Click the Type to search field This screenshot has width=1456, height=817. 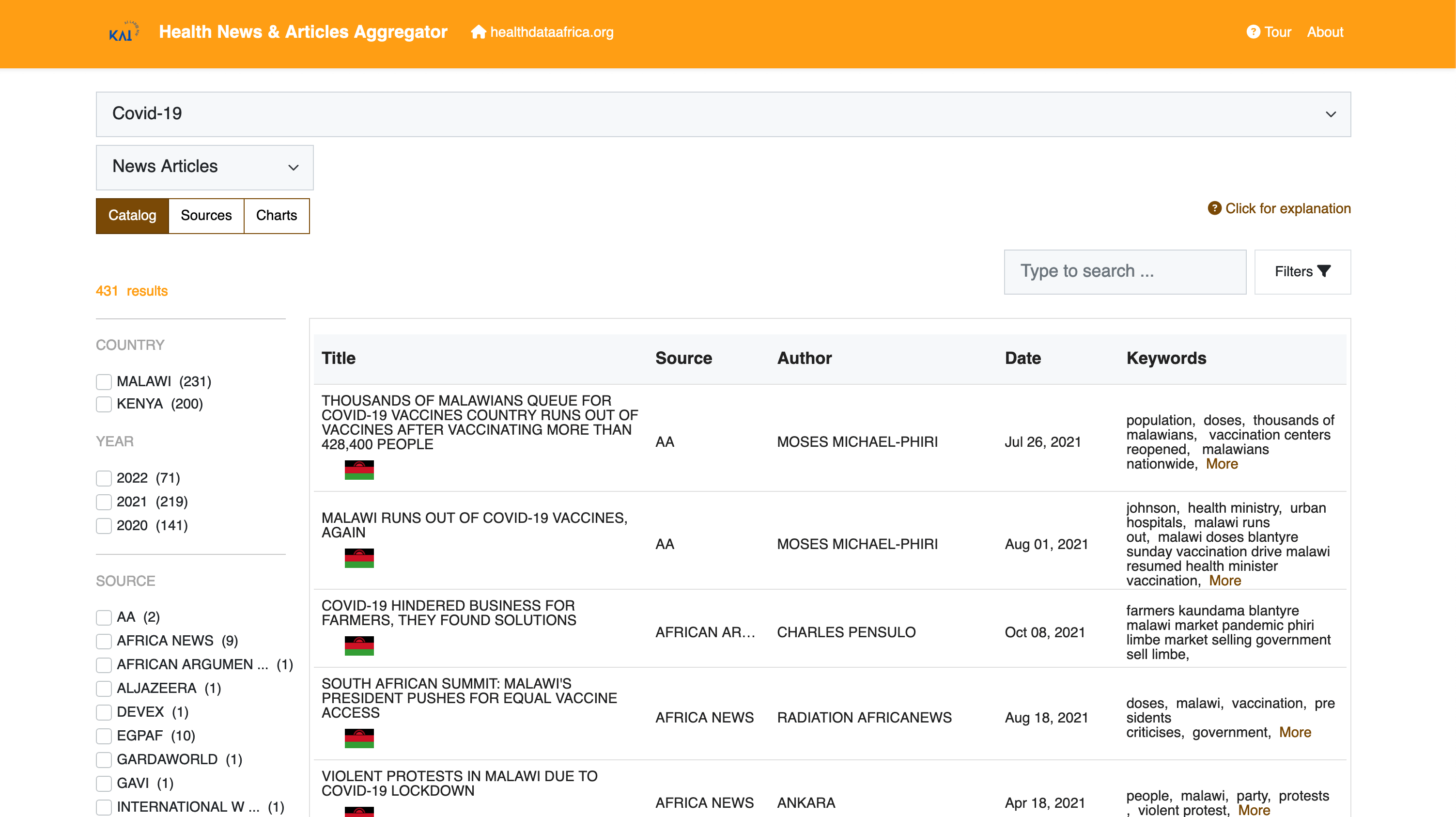point(1124,271)
